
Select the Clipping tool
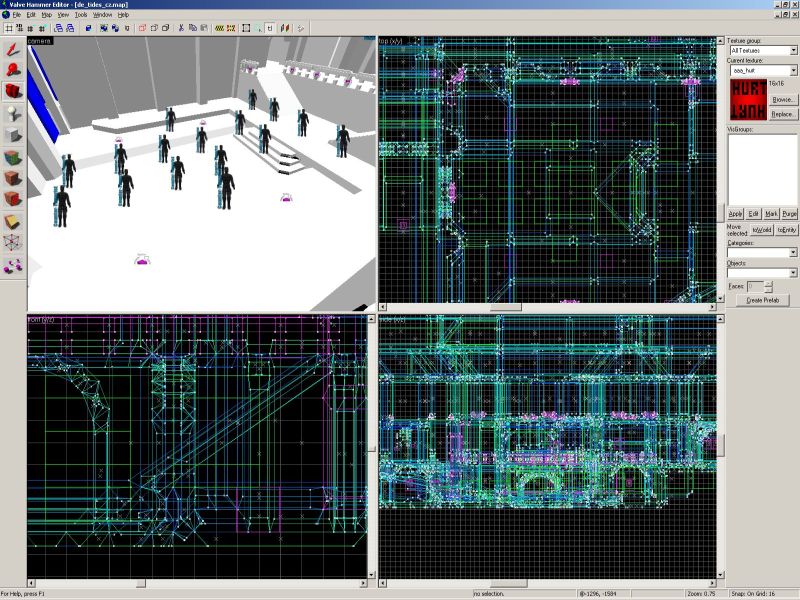(12, 221)
